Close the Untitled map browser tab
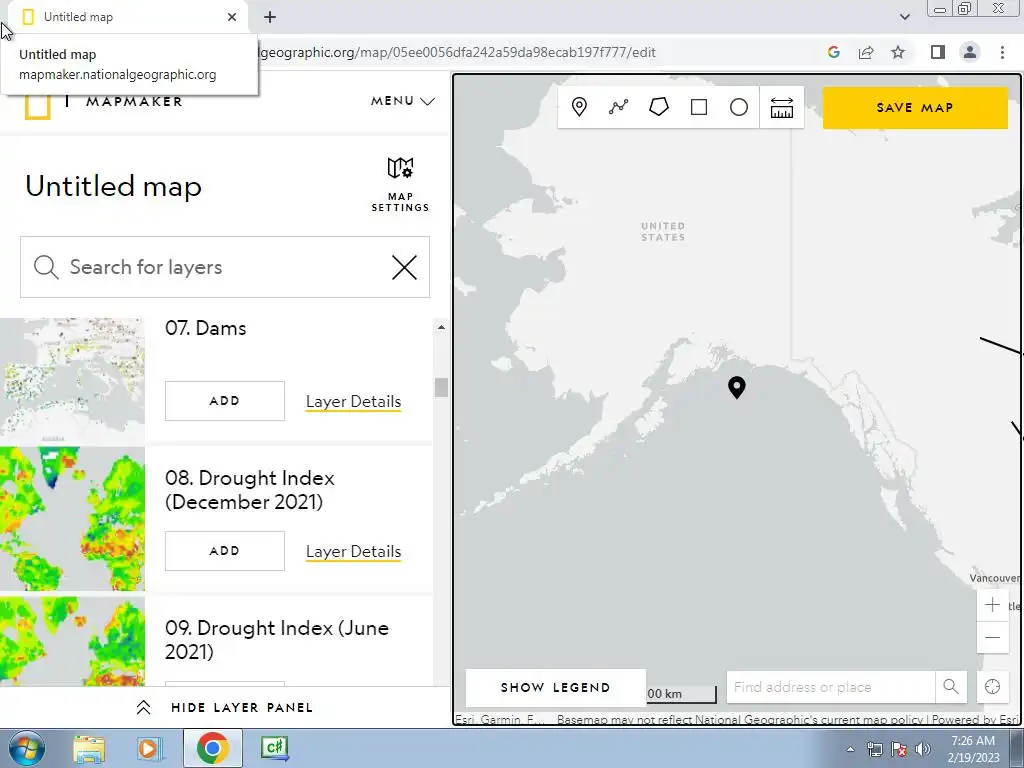This screenshot has height=768, width=1024. (x=232, y=17)
